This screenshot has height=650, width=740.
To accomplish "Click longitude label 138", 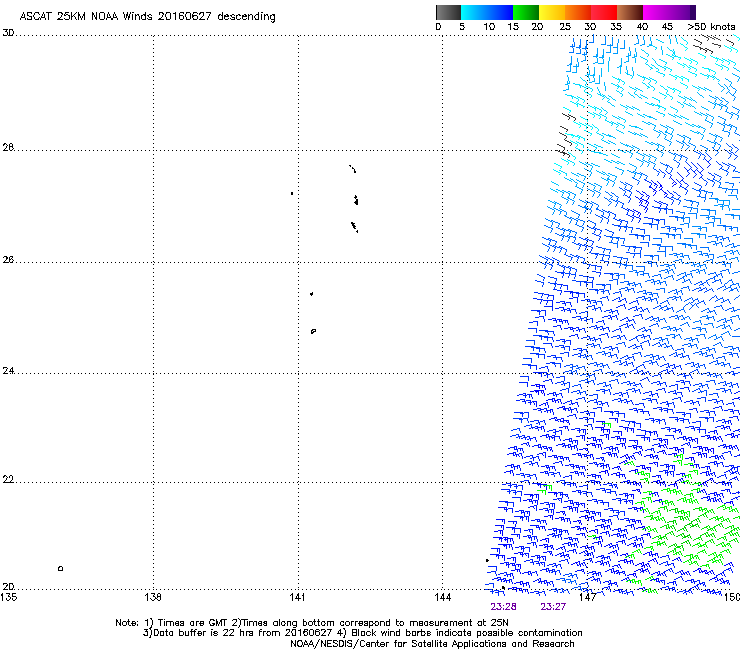I will [x=153, y=597].
